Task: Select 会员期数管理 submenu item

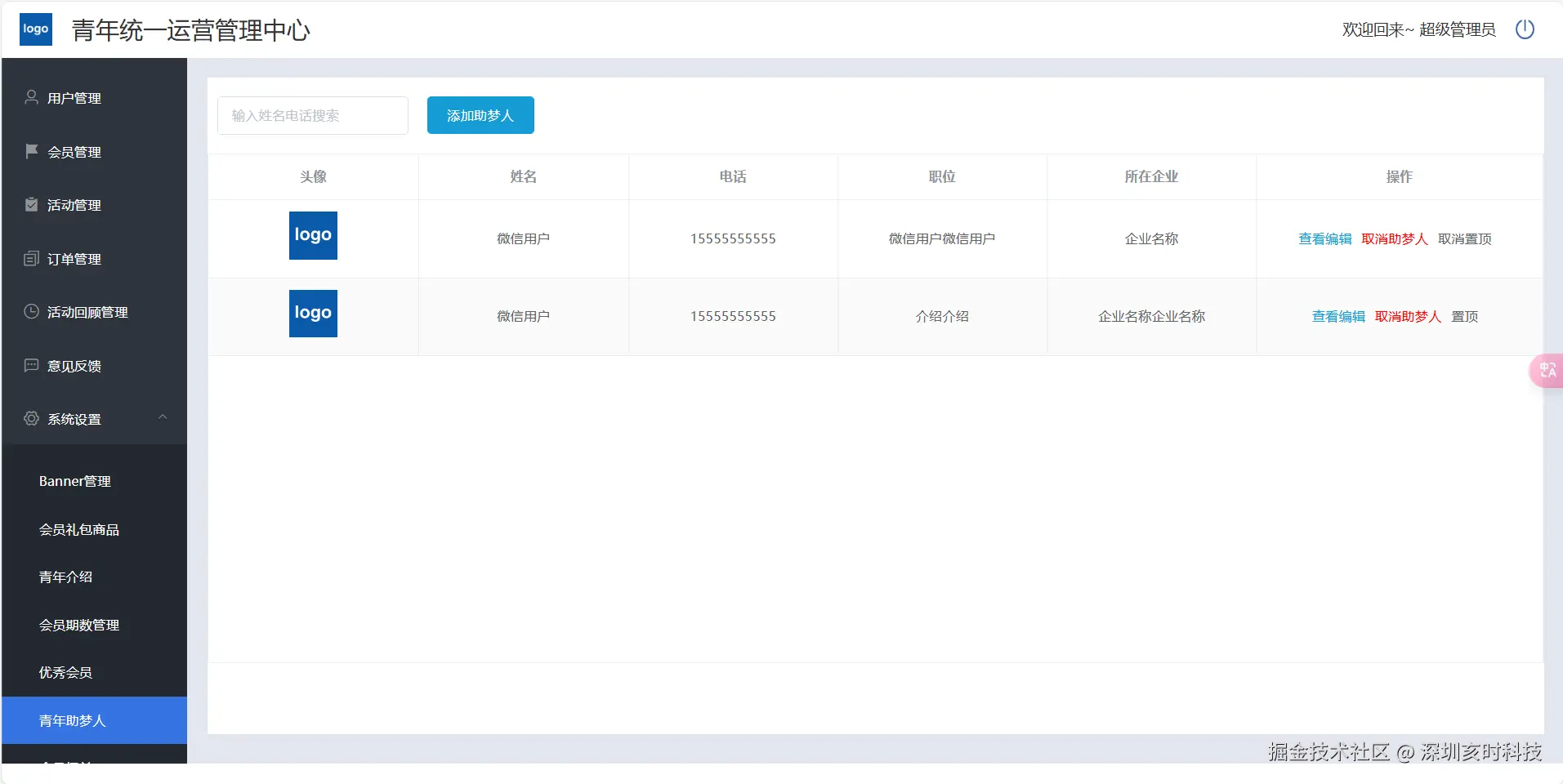Action: tap(95, 625)
